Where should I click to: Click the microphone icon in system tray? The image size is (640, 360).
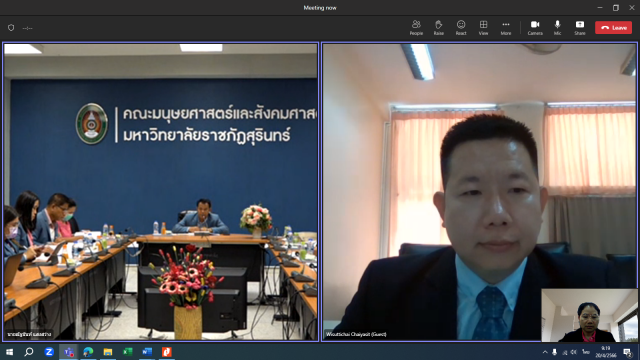click(554, 352)
